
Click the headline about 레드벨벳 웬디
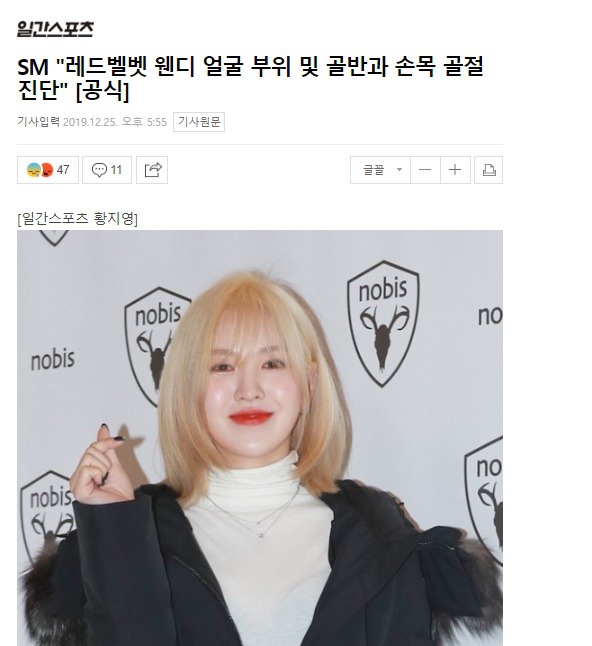pyautogui.click(x=250, y=78)
